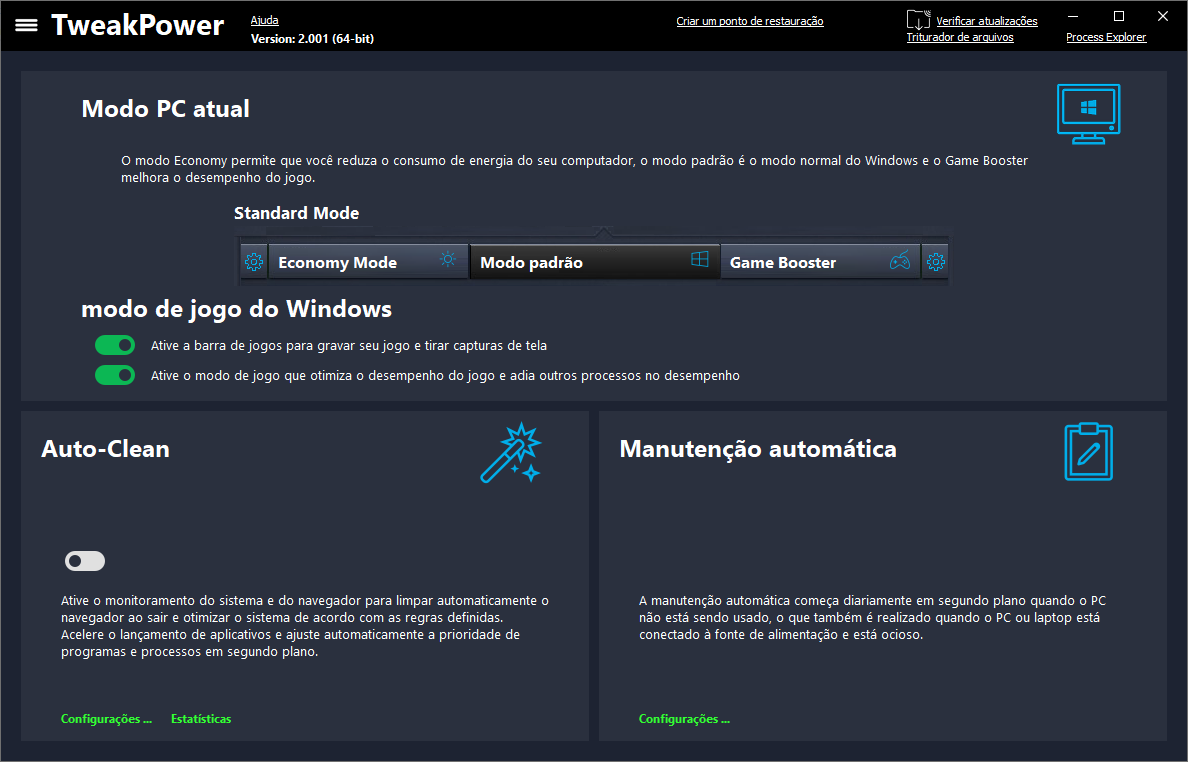
Task: Activate Game Booster mode
Action: click(820, 262)
